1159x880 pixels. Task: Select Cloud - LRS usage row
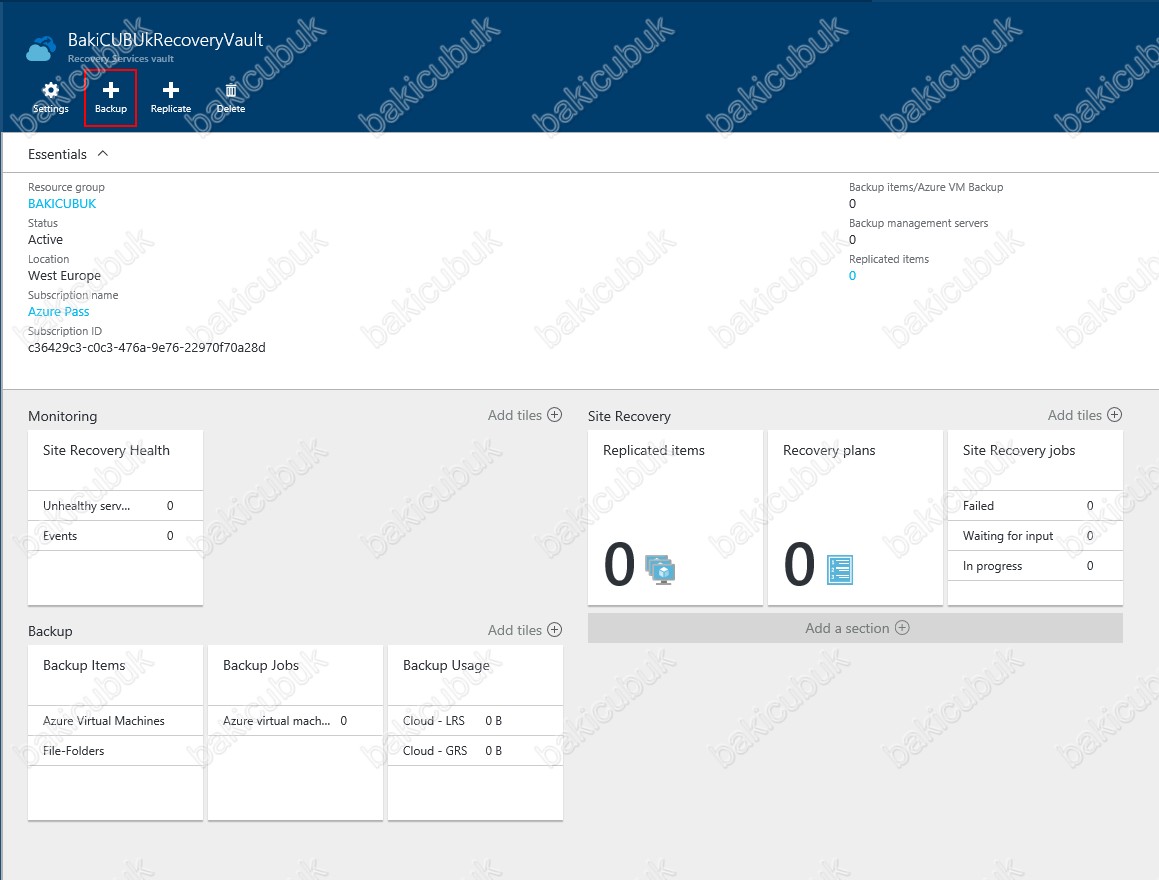coord(475,721)
